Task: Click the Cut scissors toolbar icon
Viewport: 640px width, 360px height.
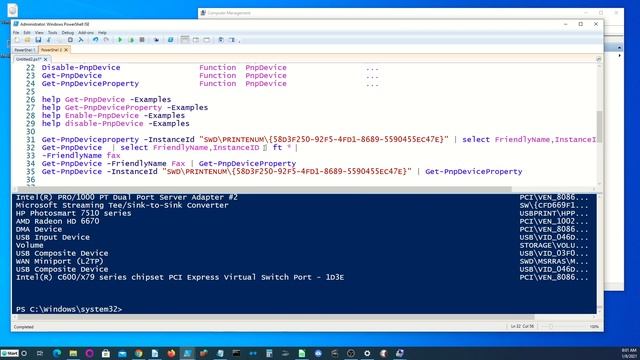Action: [x=49, y=40]
